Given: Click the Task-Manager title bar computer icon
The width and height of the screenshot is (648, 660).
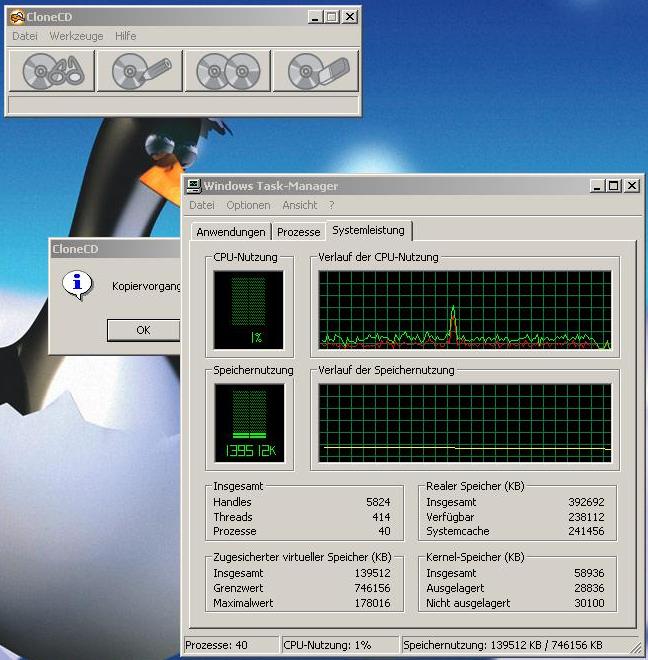Looking at the screenshot, I should (194, 186).
